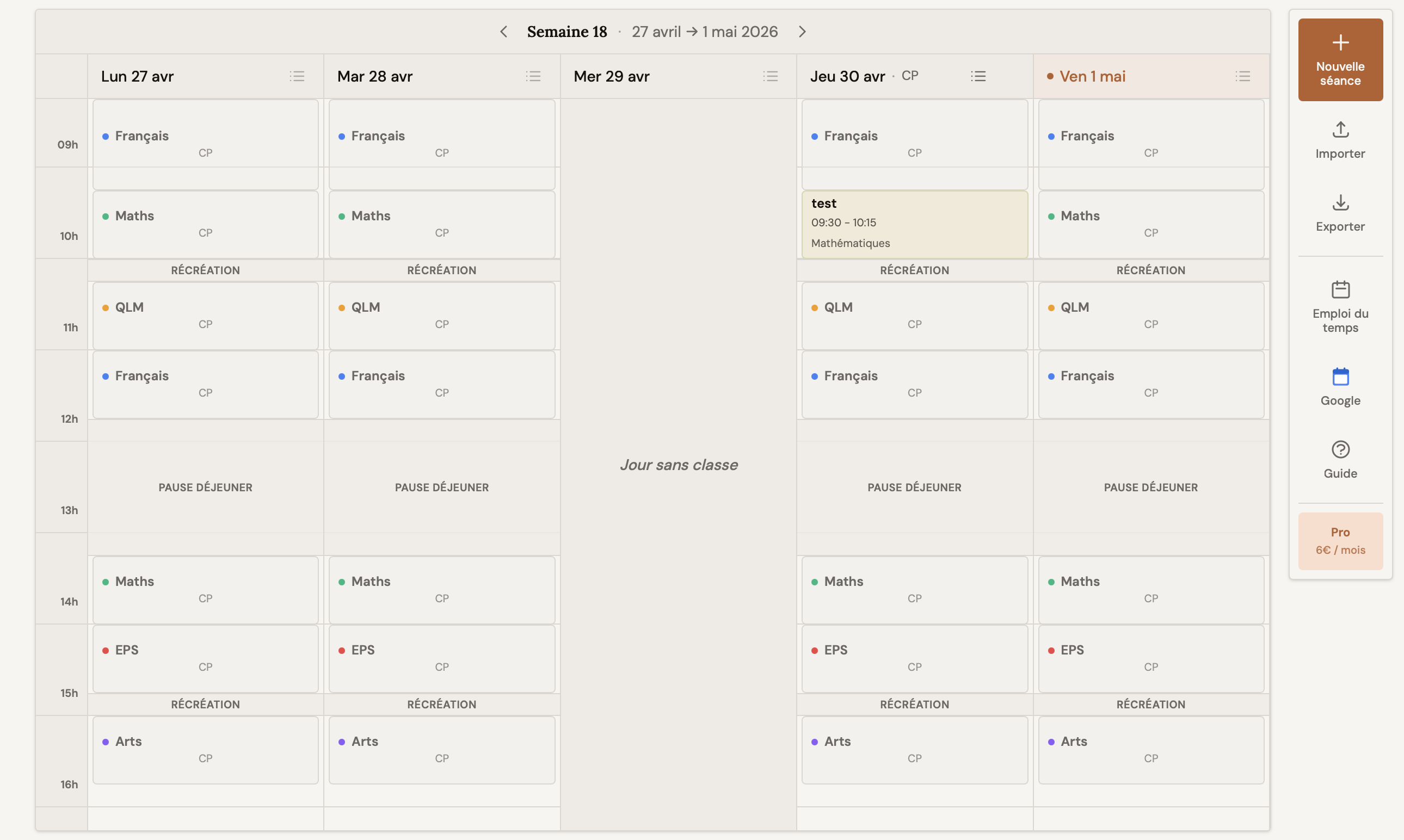Open list icon for Mar 28 avr
Screen dimensions: 1404x840
(533, 76)
